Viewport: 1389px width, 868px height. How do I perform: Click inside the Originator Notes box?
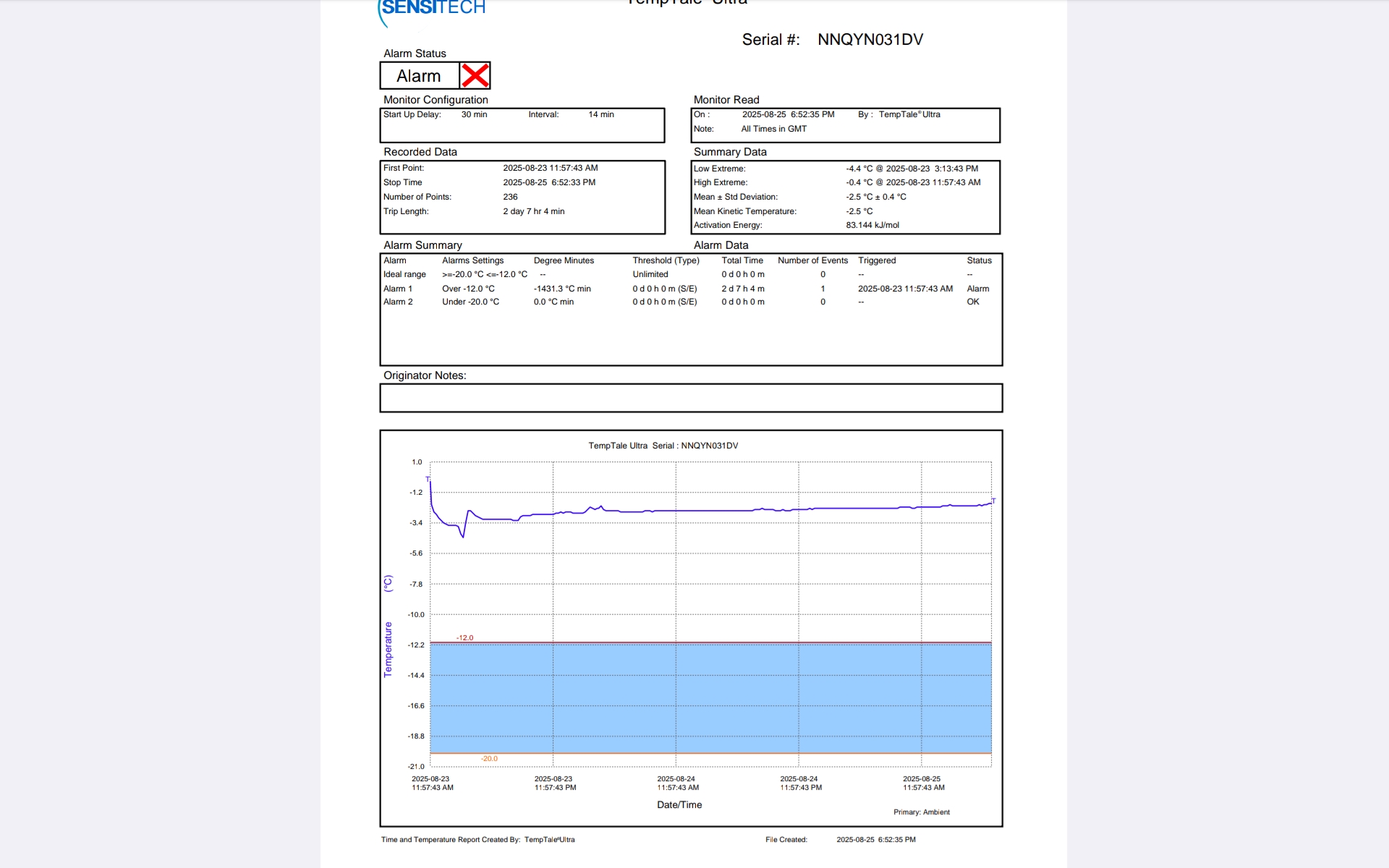click(691, 398)
